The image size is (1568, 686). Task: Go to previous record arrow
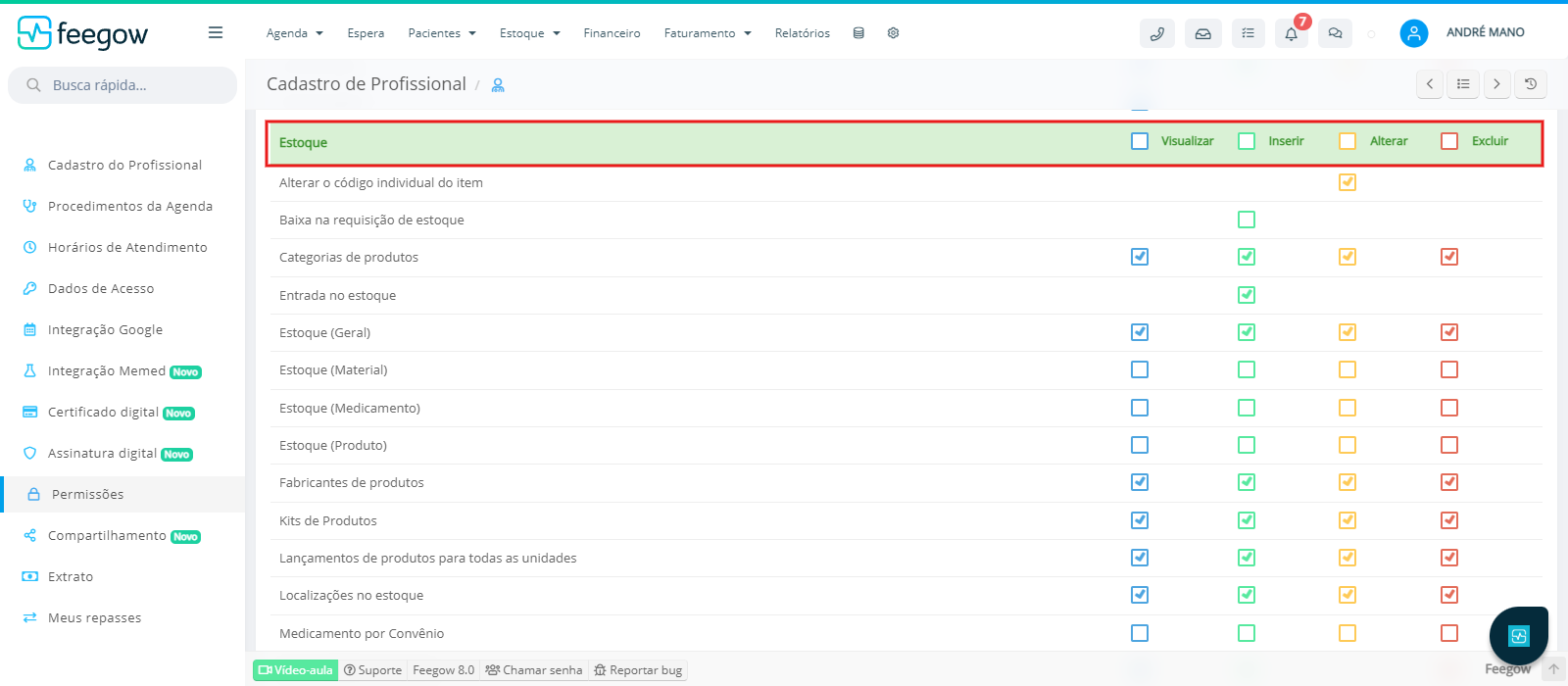click(1430, 84)
